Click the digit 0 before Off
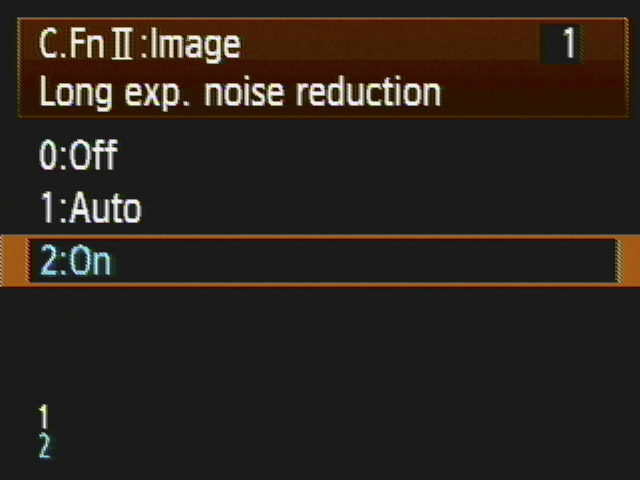Screen dimensions: 640x480 tap(47, 155)
